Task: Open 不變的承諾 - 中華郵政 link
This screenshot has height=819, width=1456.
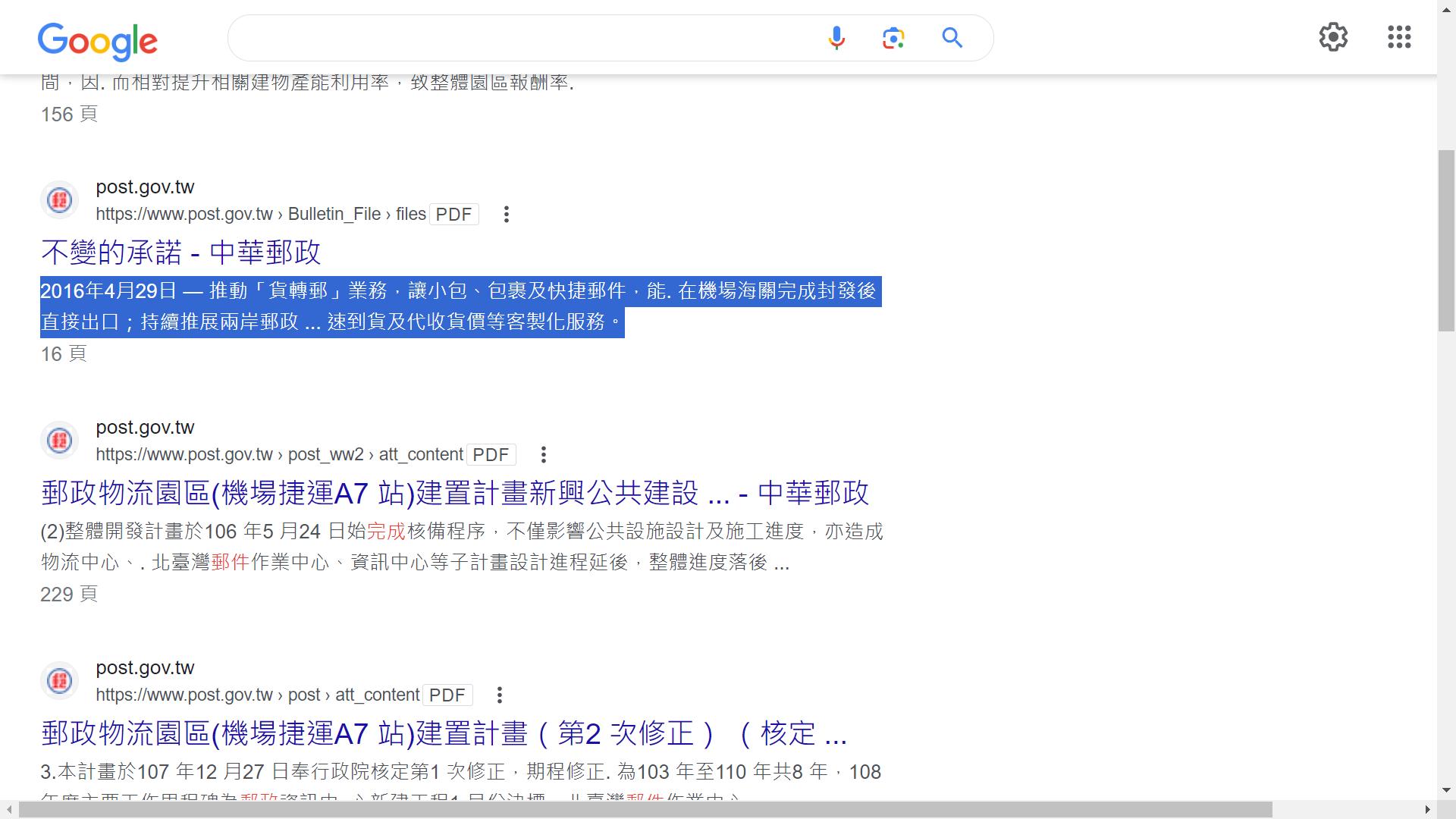Action: [180, 253]
